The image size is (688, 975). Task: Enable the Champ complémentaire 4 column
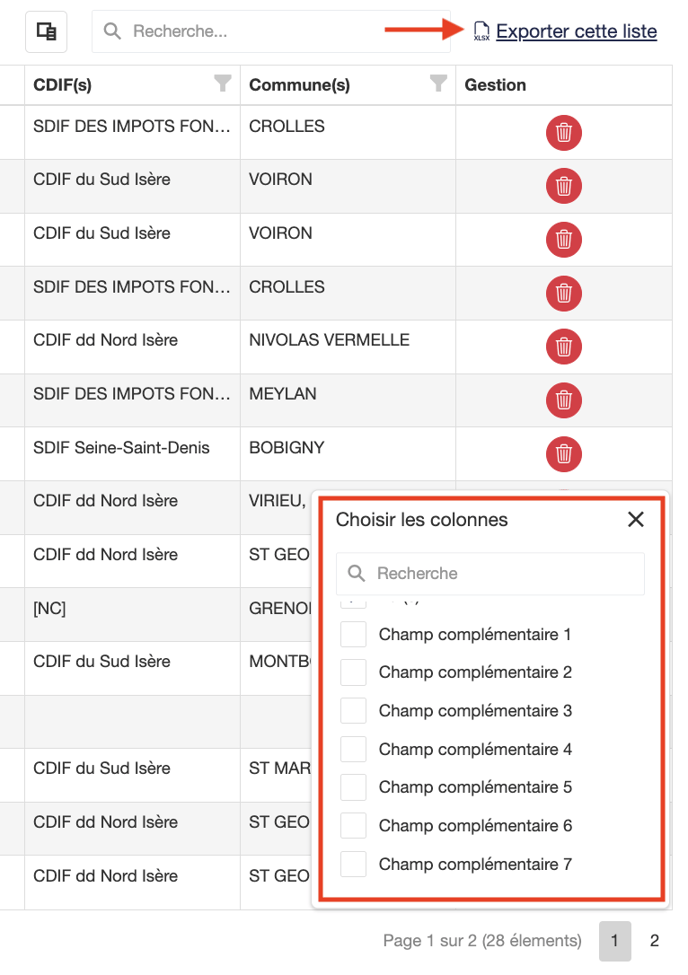point(353,749)
